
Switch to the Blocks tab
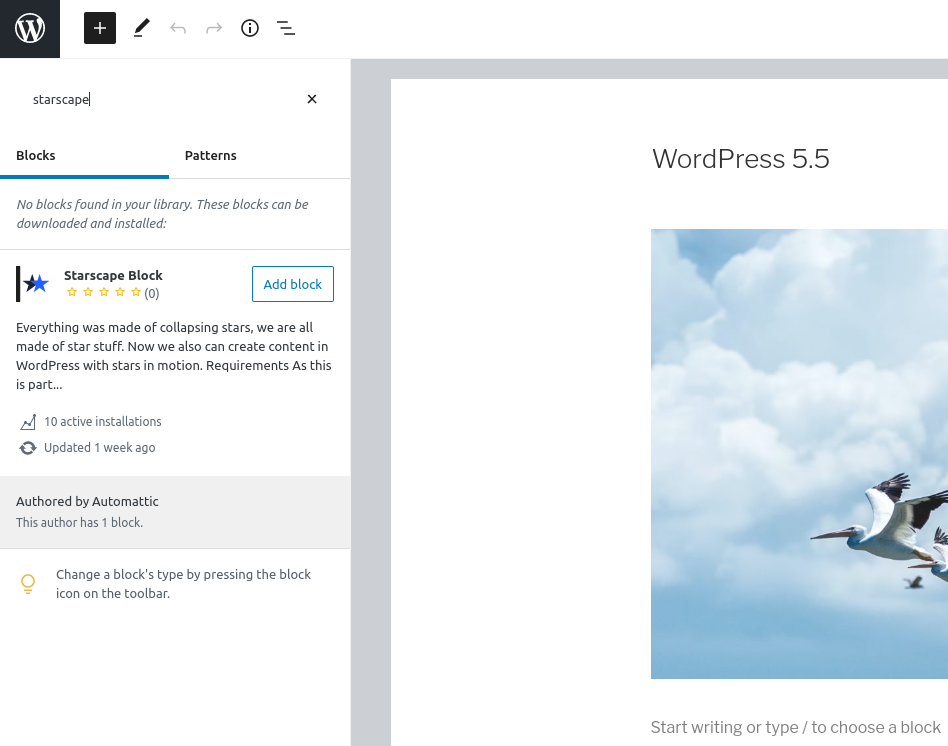[x=84, y=156]
